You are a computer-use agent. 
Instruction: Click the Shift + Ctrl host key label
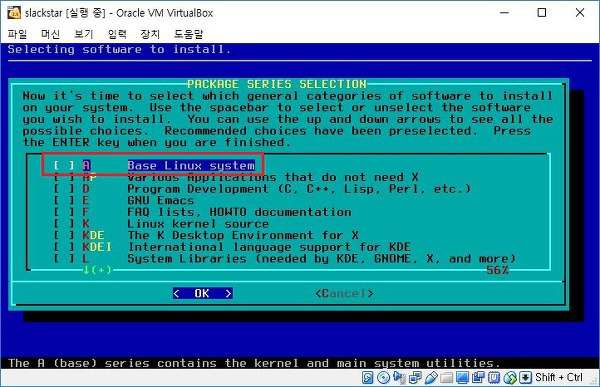tap(559, 377)
